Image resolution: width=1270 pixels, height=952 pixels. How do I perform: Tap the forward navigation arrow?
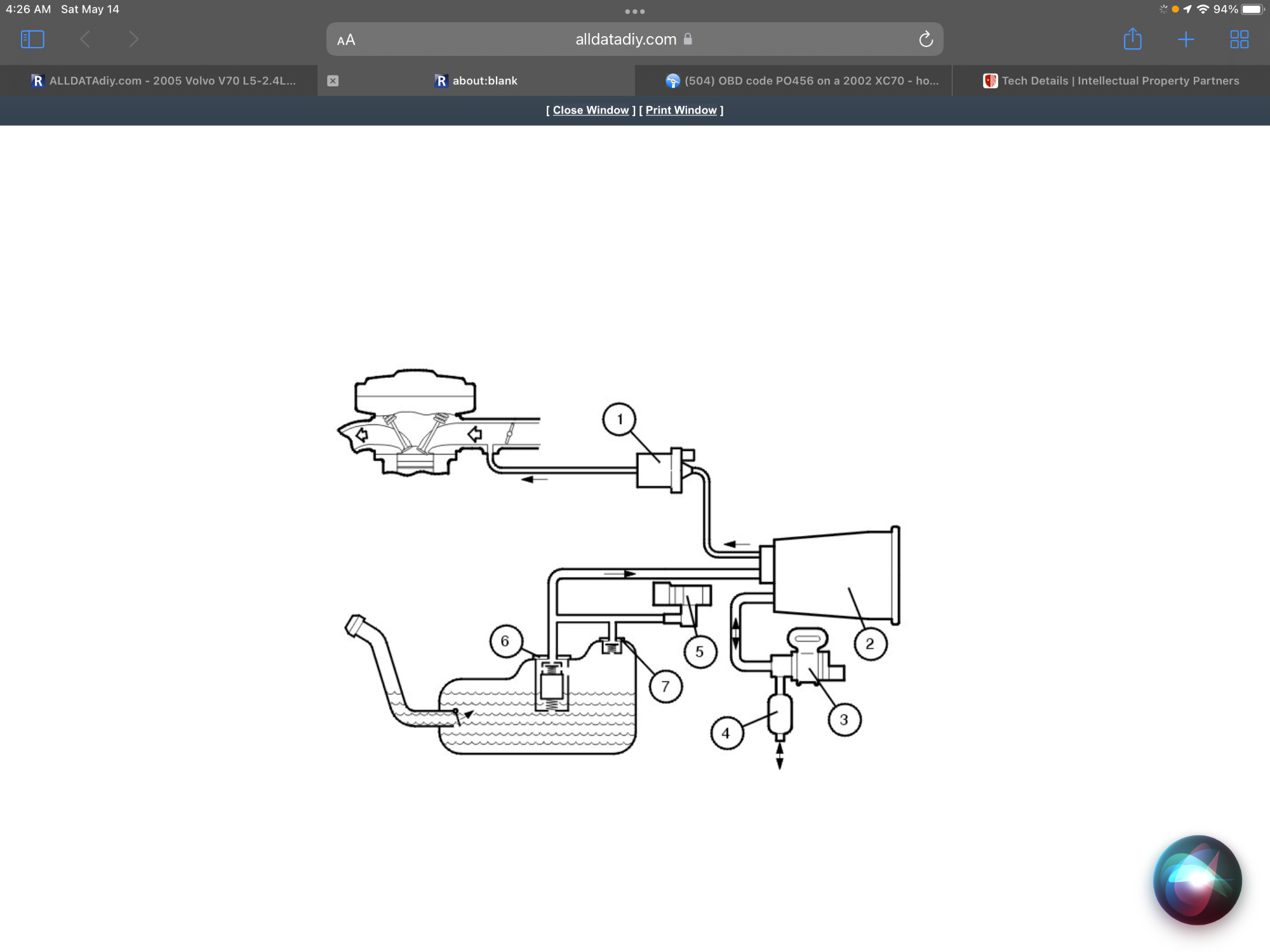pos(133,39)
